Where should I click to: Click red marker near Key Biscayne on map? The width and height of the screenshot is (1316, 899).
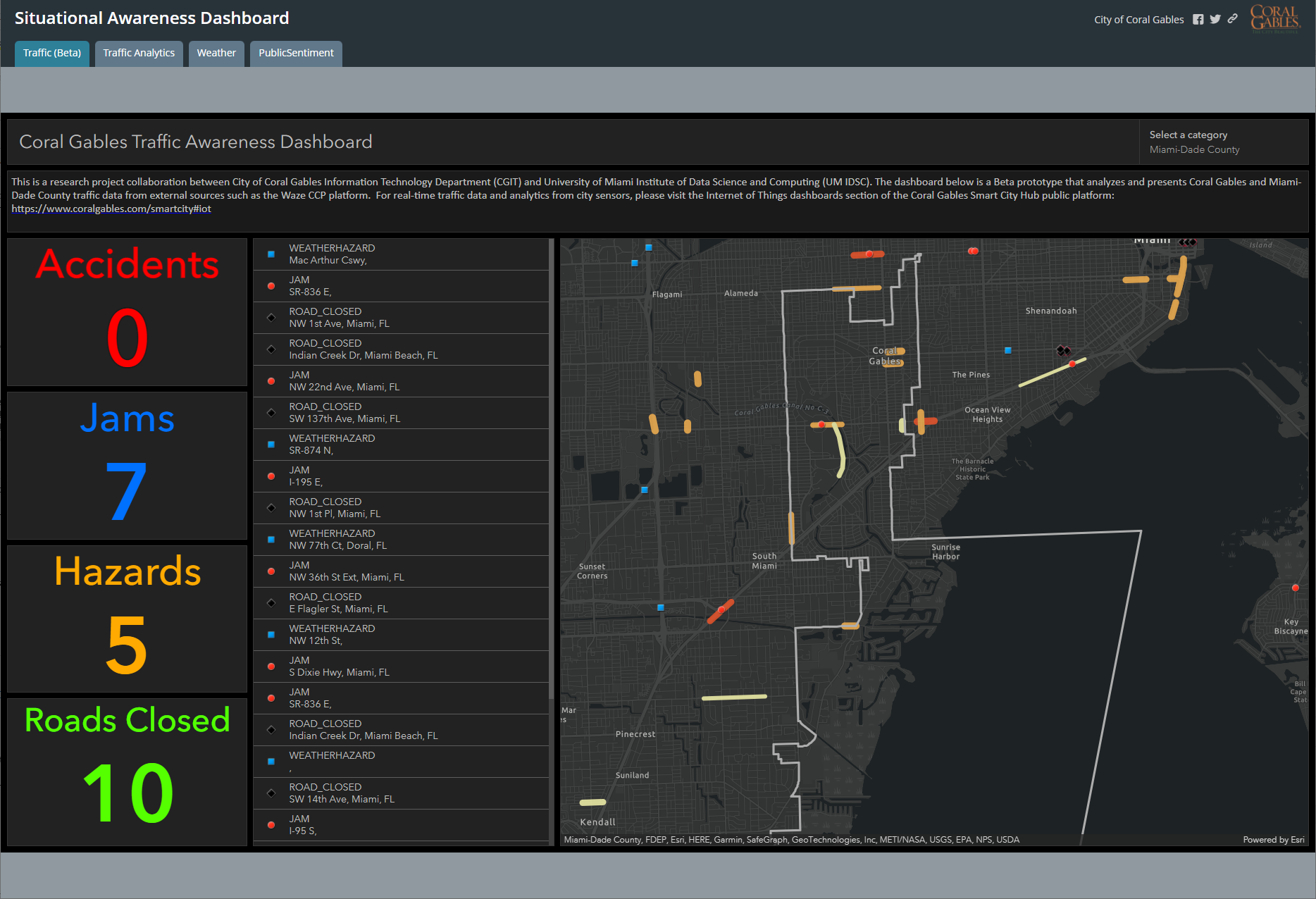pos(1295,588)
